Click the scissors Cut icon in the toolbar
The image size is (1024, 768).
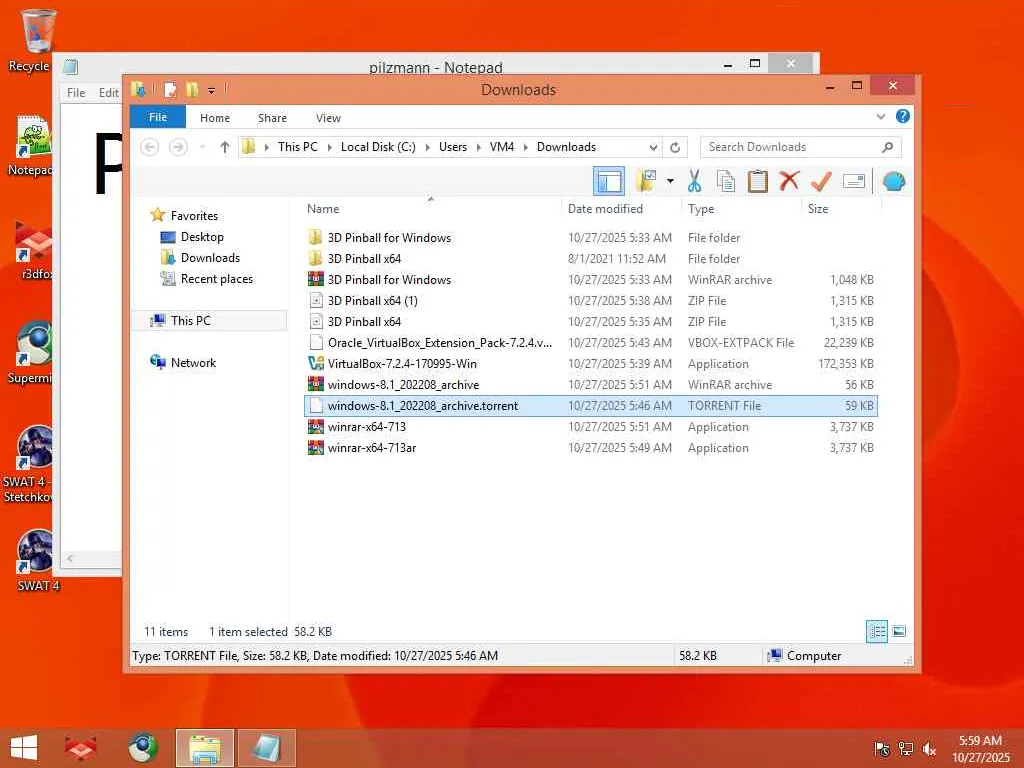click(694, 181)
